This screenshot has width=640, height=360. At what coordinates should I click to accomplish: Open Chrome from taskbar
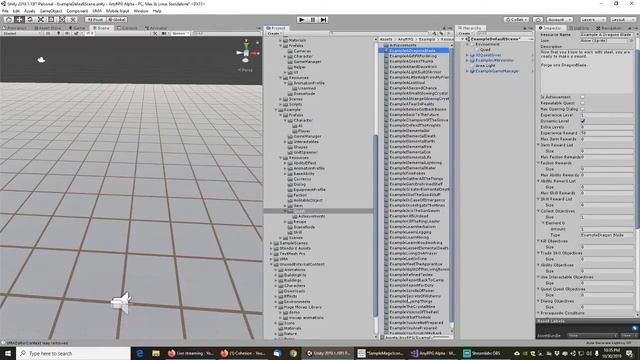coord(293,353)
